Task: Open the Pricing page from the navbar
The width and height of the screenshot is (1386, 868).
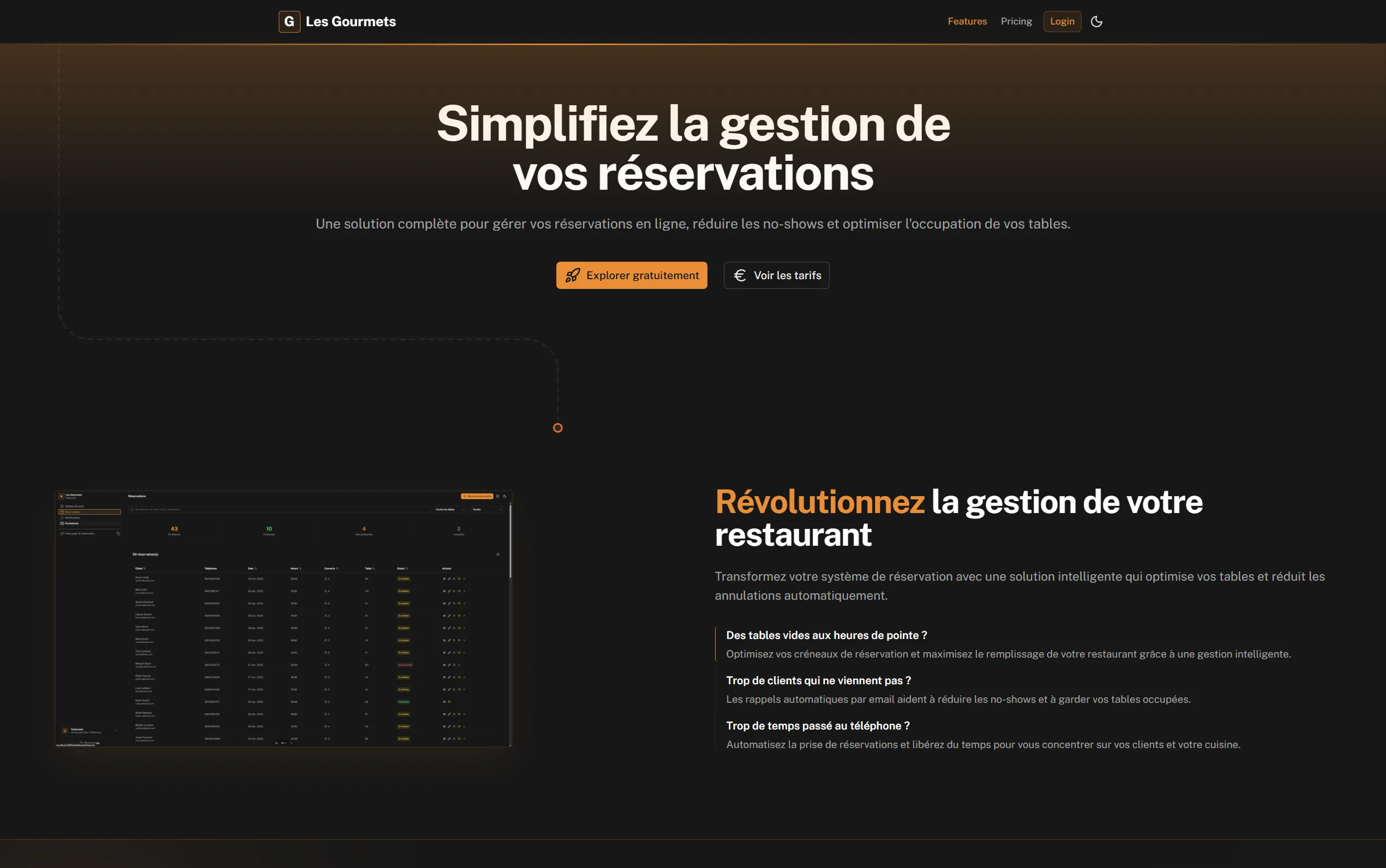Action: pyautogui.click(x=1016, y=21)
